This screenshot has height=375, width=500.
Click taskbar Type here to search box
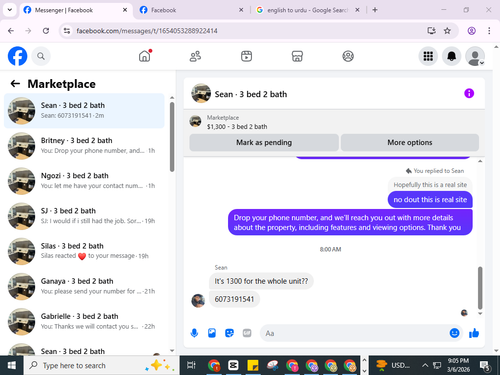pos(102,365)
